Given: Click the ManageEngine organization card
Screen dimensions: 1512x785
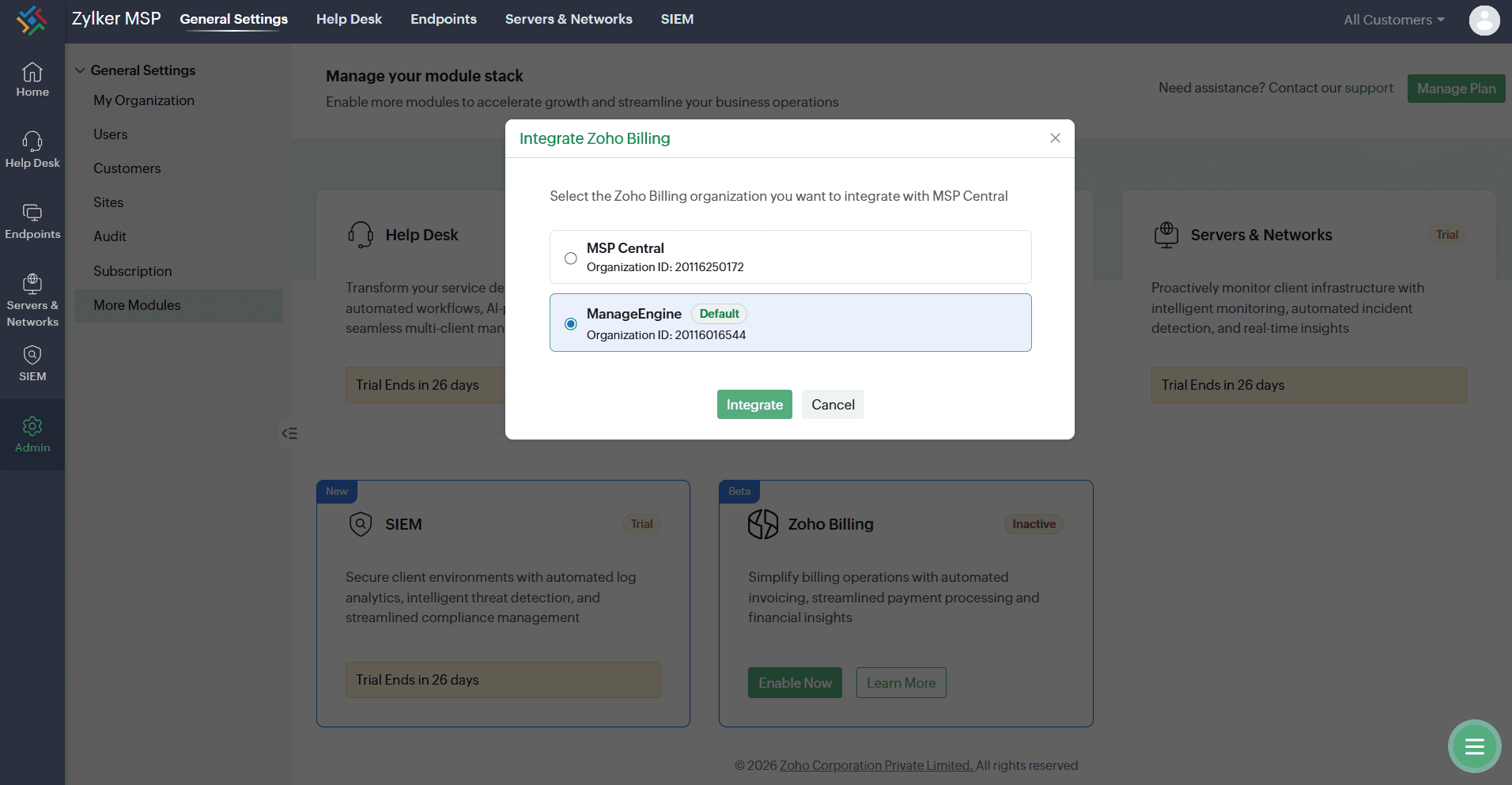Looking at the screenshot, I should pyautogui.click(x=791, y=323).
